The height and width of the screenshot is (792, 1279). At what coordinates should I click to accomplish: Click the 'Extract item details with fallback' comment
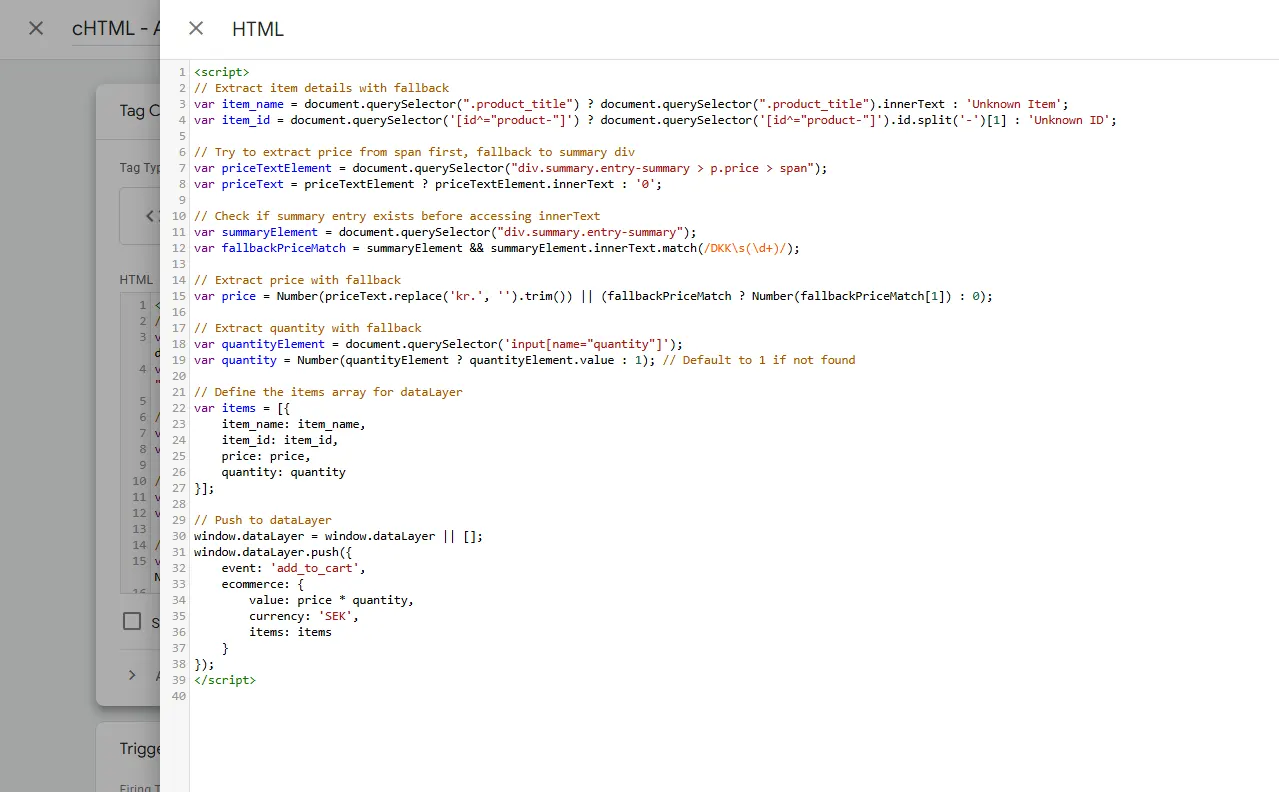[x=322, y=88]
